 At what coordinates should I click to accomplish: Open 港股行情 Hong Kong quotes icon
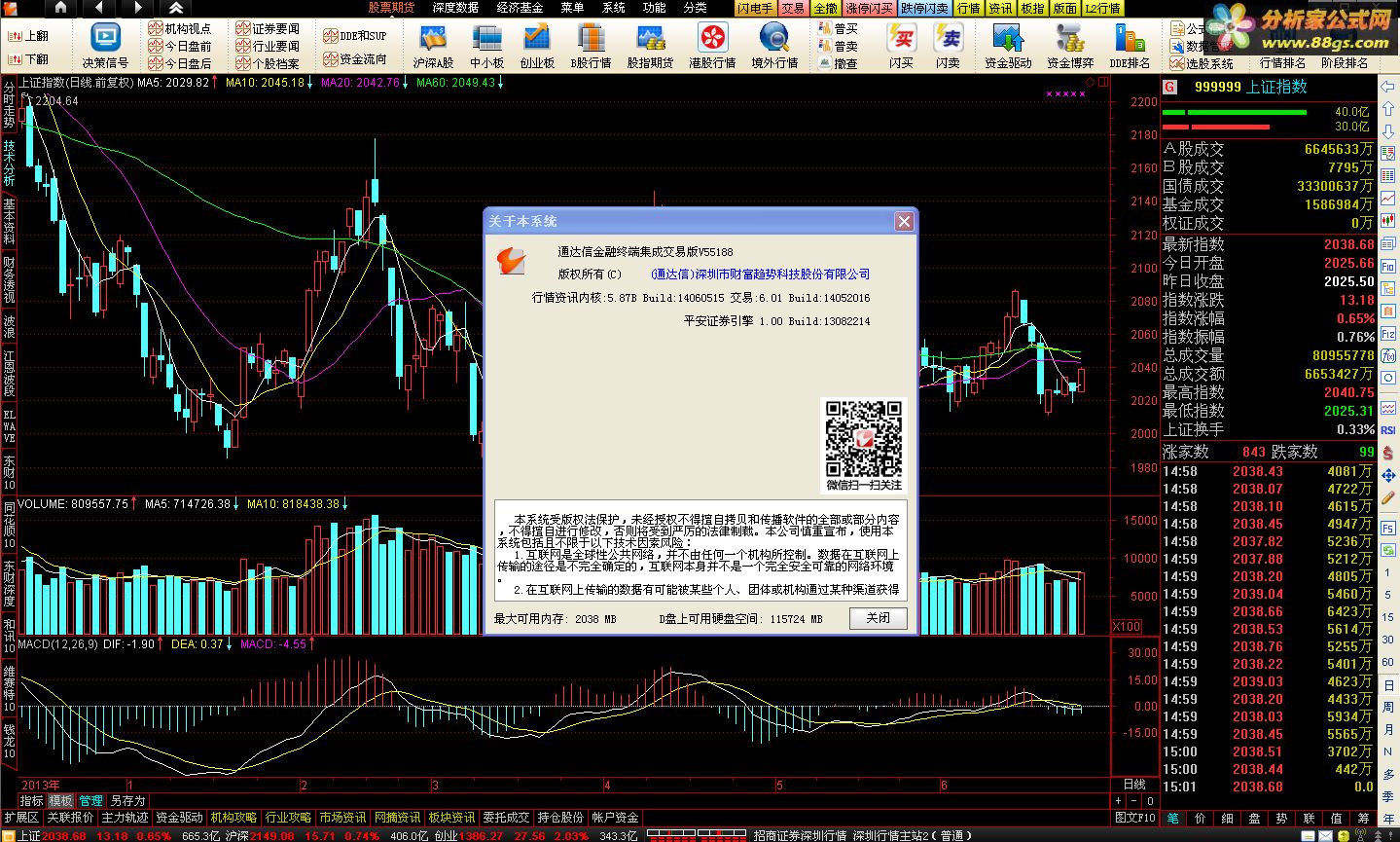point(712,38)
